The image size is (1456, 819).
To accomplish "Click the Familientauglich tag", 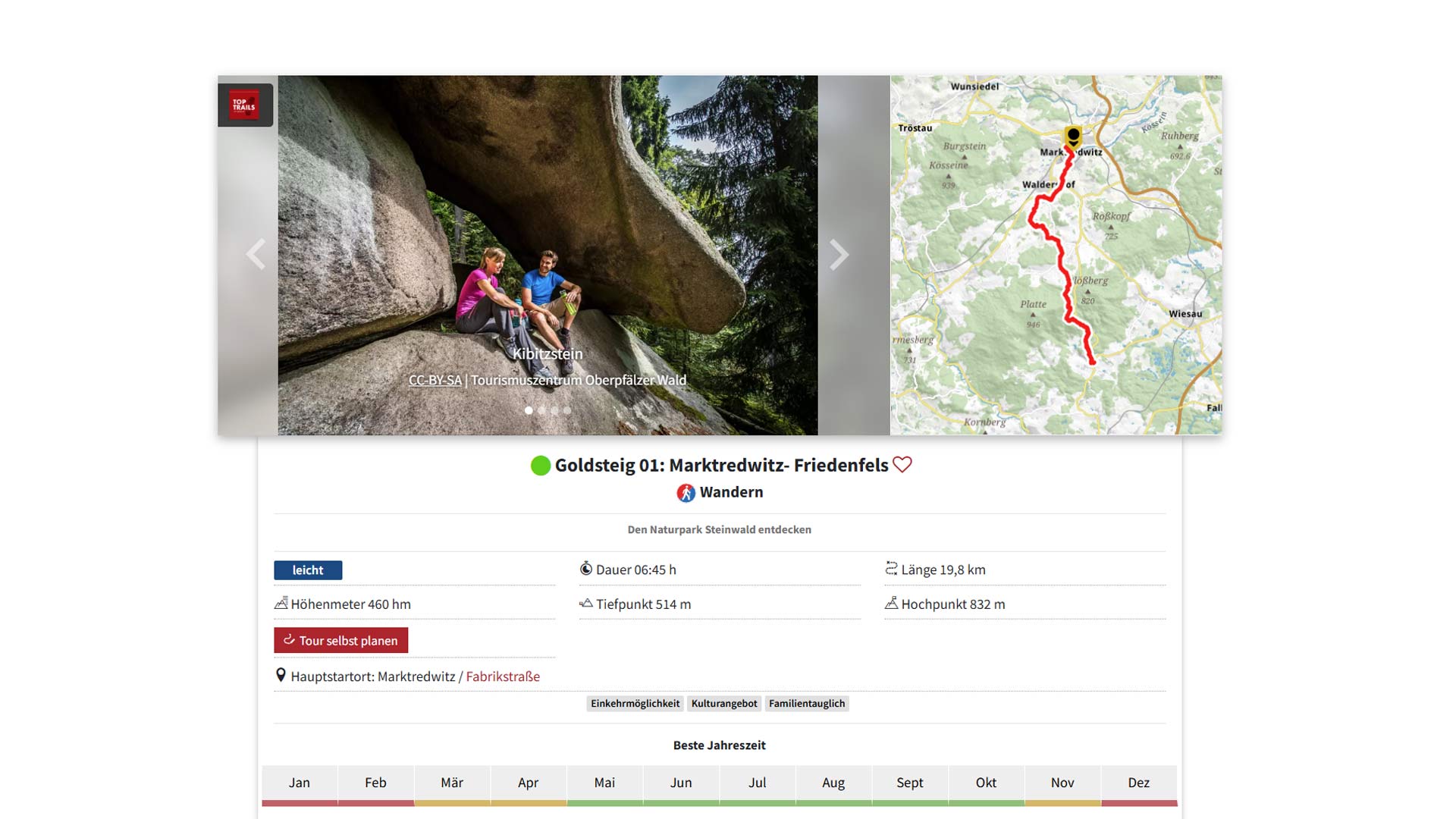I will [806, 704].
